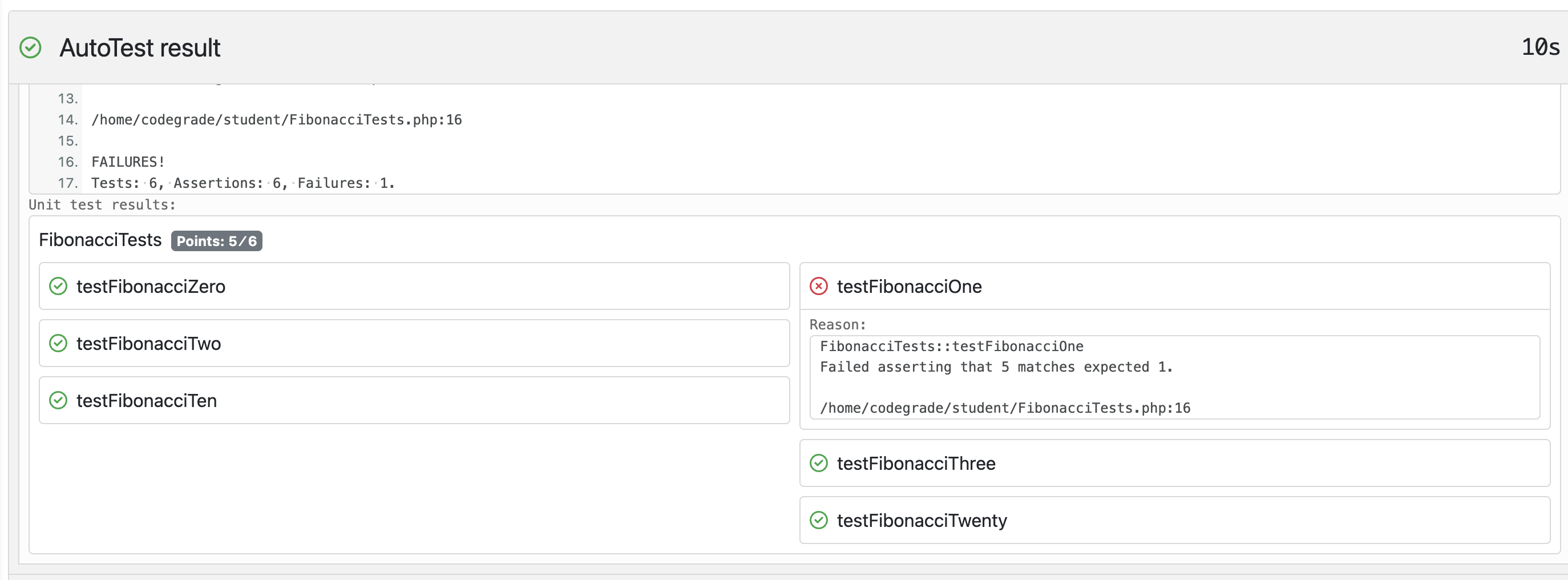Click line number 13 in the output
Viewport: 1568px width, 580px height.
coord(68,99)
